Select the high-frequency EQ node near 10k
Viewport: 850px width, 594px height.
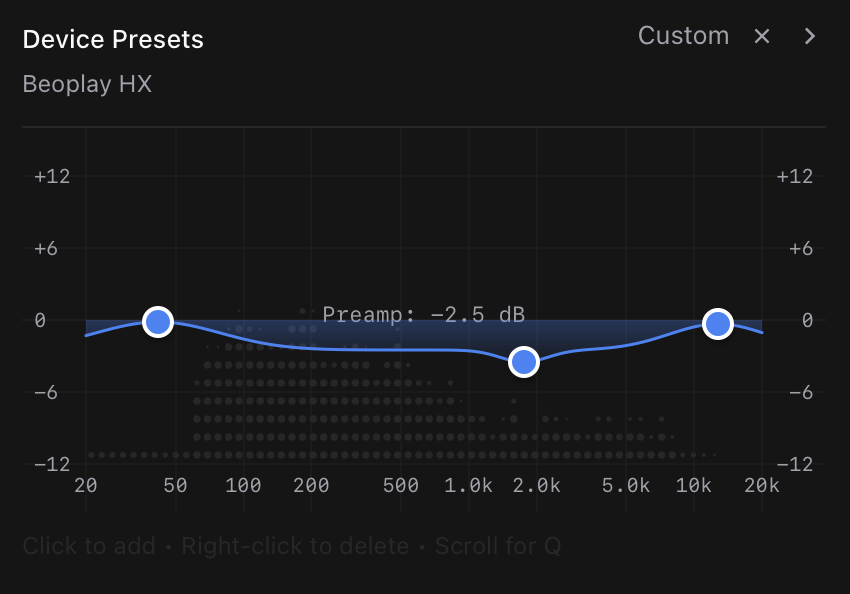click(x=717, y=324)
